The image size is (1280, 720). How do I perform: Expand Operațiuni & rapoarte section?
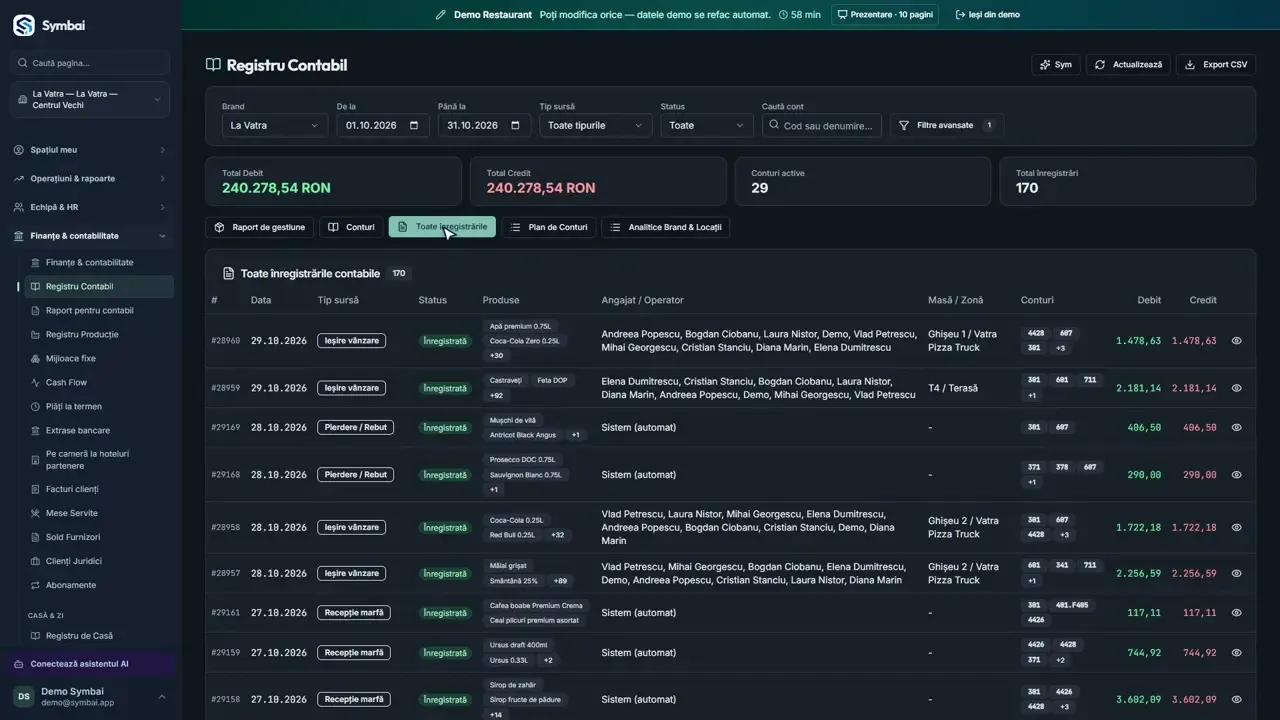pos(90,179)
